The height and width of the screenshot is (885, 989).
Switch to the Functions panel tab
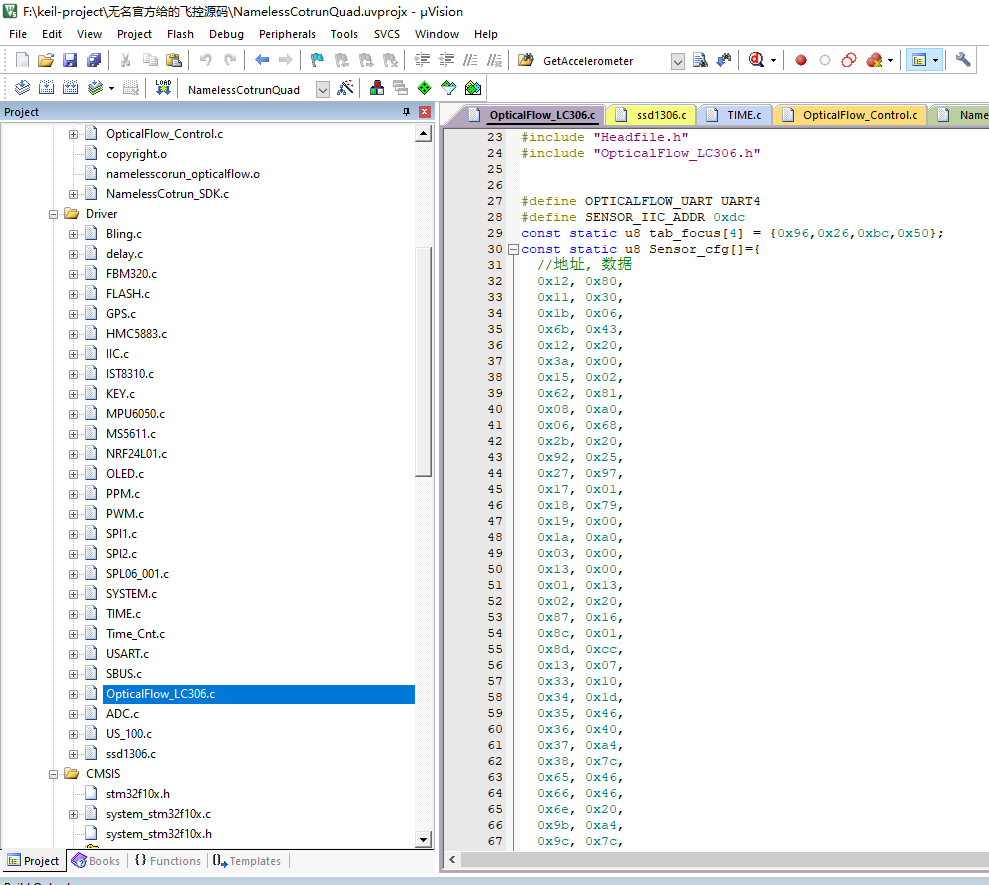167,861
